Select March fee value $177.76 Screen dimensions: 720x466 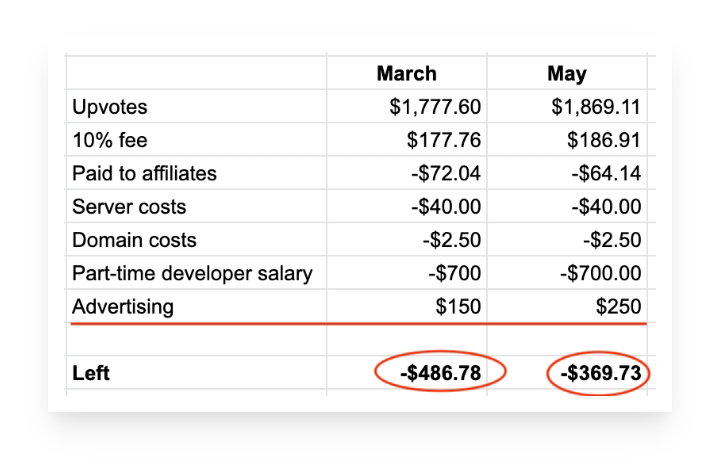(x=407, y=140)
